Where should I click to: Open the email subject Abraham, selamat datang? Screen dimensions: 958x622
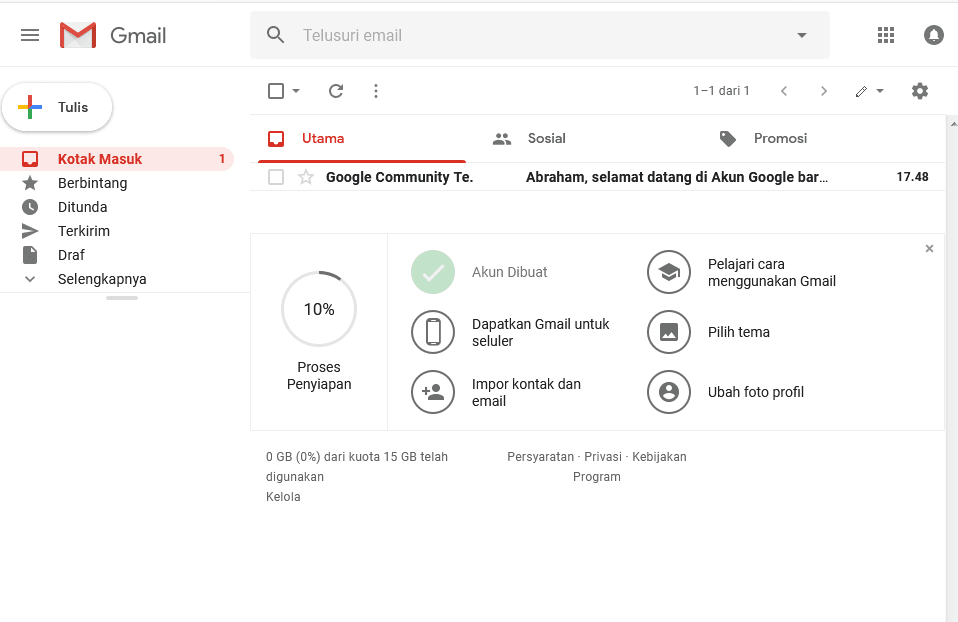point(677,177)
